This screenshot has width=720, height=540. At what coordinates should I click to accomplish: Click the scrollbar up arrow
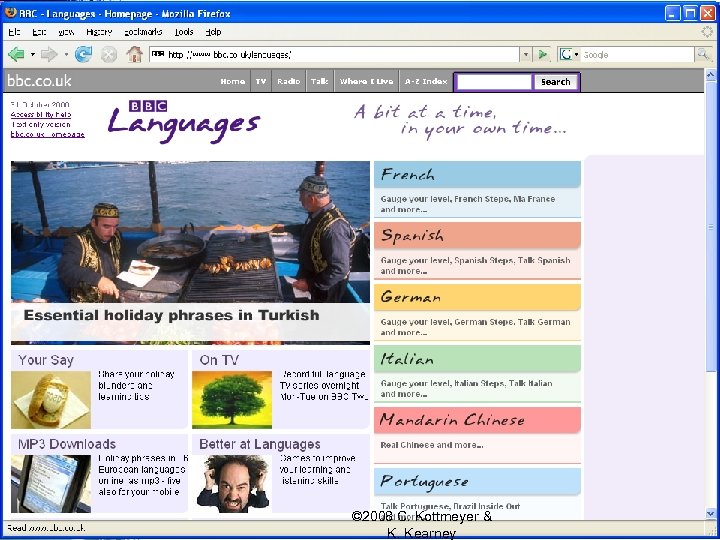(710, 74)
